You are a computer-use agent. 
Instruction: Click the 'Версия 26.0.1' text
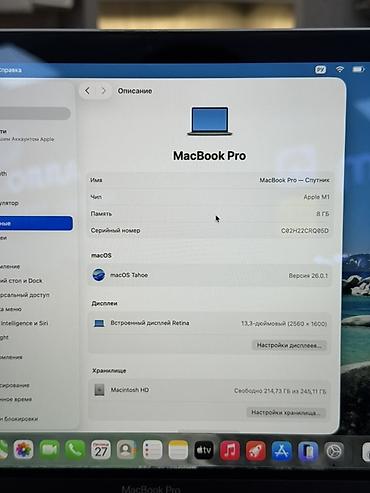click(x=308, y=276)
